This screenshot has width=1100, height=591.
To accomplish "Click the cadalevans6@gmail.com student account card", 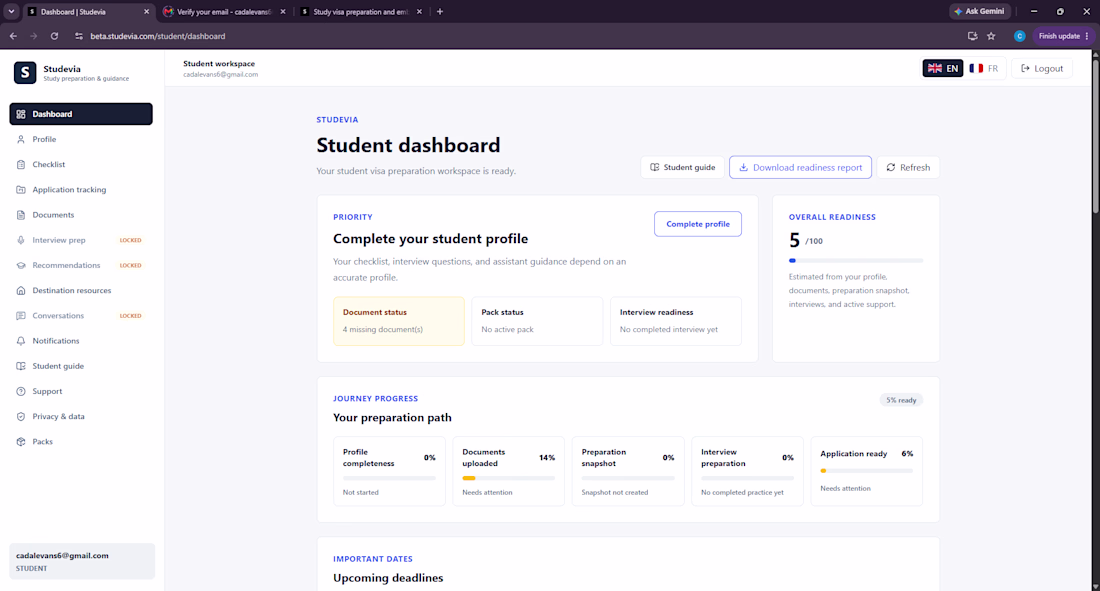I will tap(81, 562).
